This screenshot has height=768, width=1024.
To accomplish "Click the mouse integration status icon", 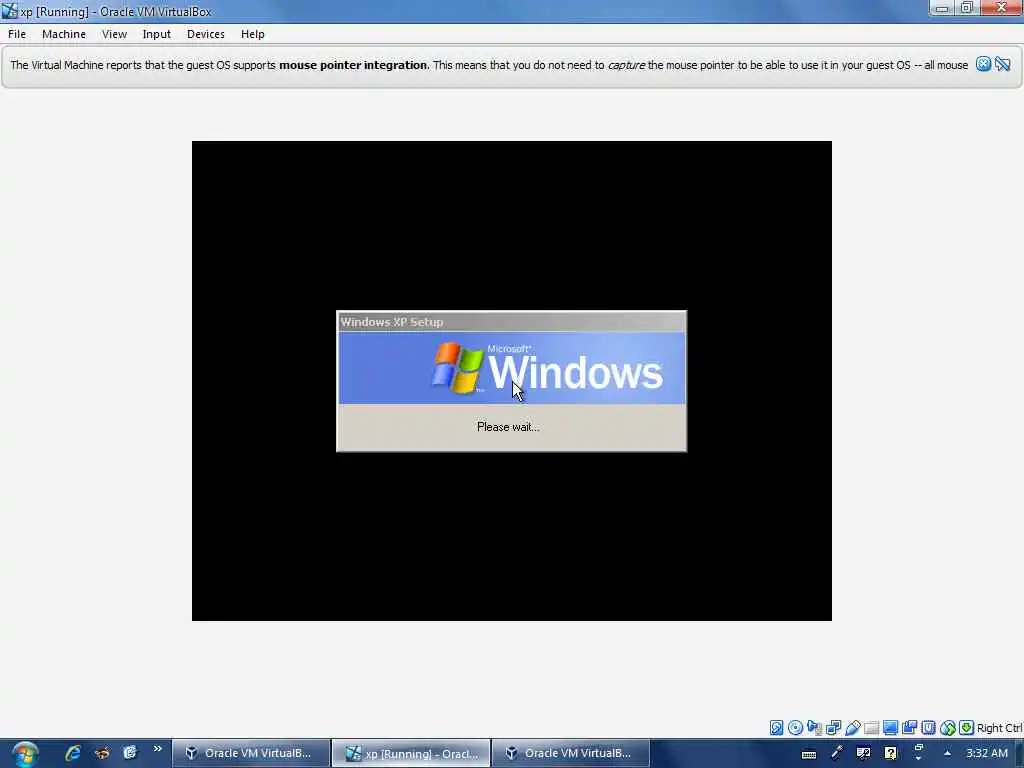I will (948, 728).
